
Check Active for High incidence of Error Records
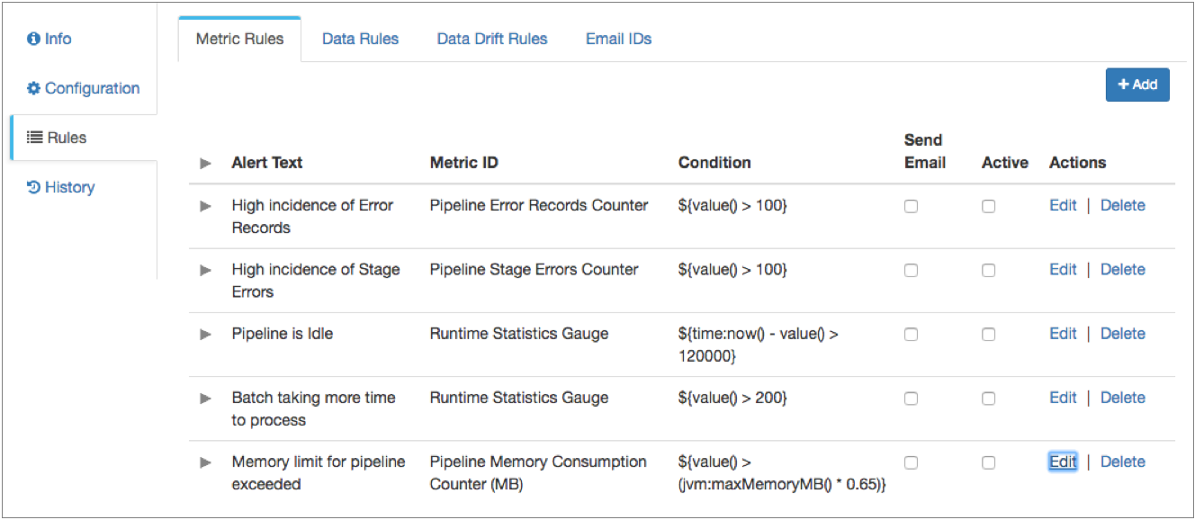pyautogui.click(x=988, y=207)
